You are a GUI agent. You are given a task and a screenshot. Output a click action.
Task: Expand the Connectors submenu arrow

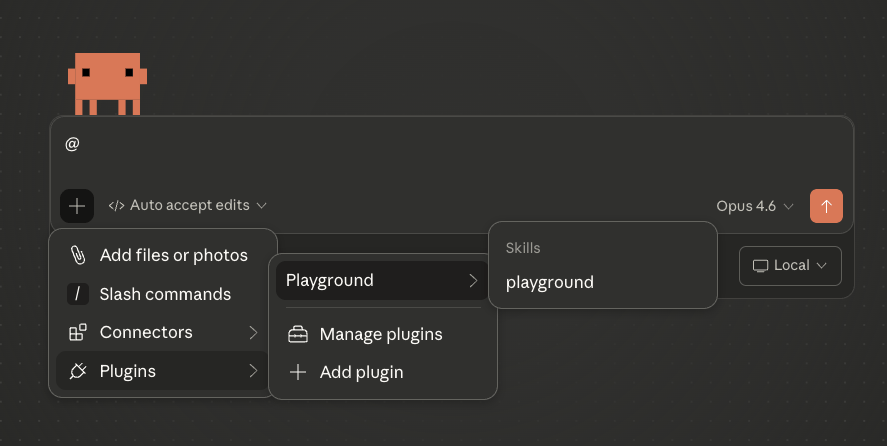[253, 332]
